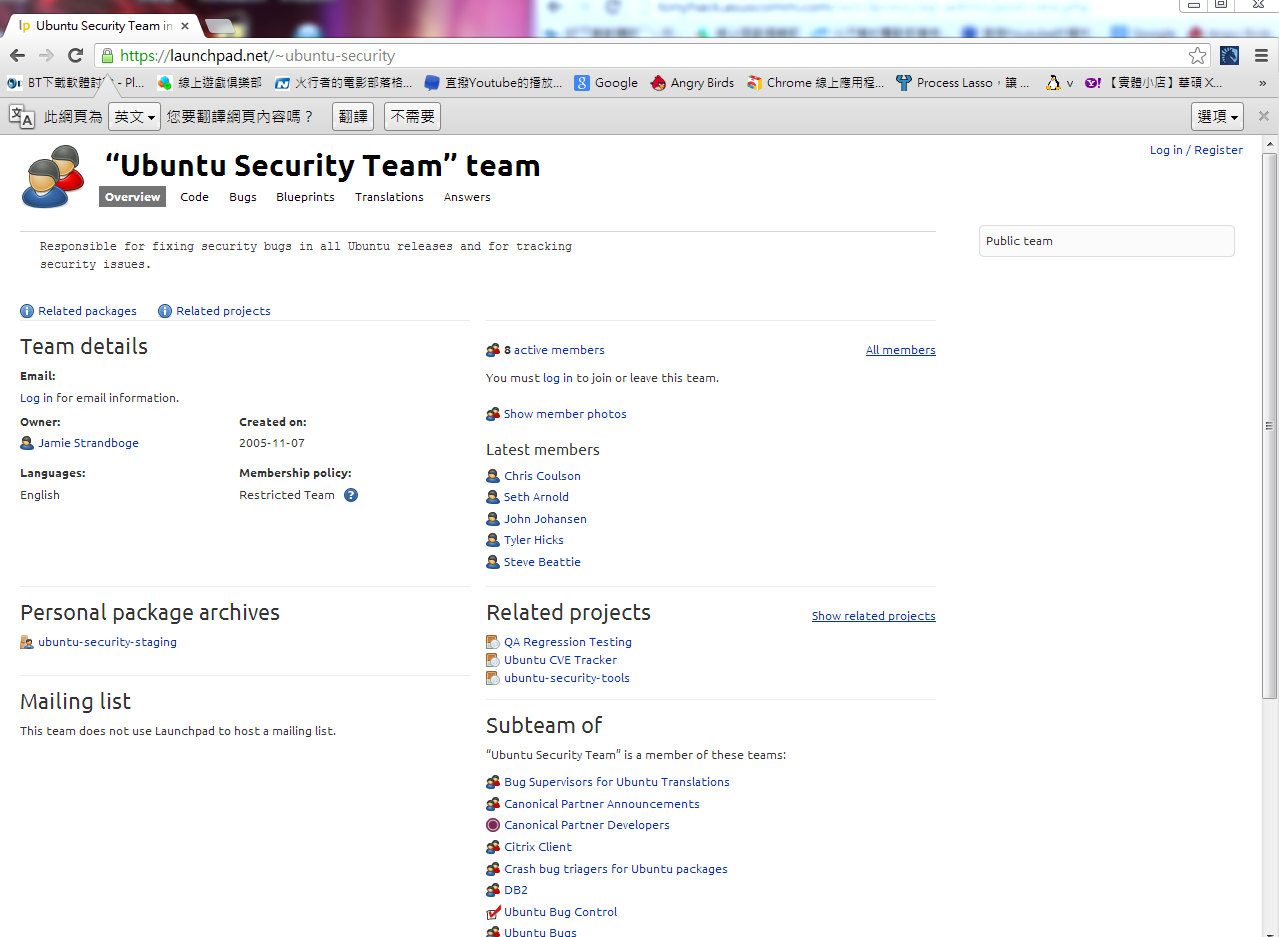Image resolution: width=1279 pixels, height=937 pixels.
Task: Click the icon beside Canonical Partner Developers
Action: [x=493, y=825]
